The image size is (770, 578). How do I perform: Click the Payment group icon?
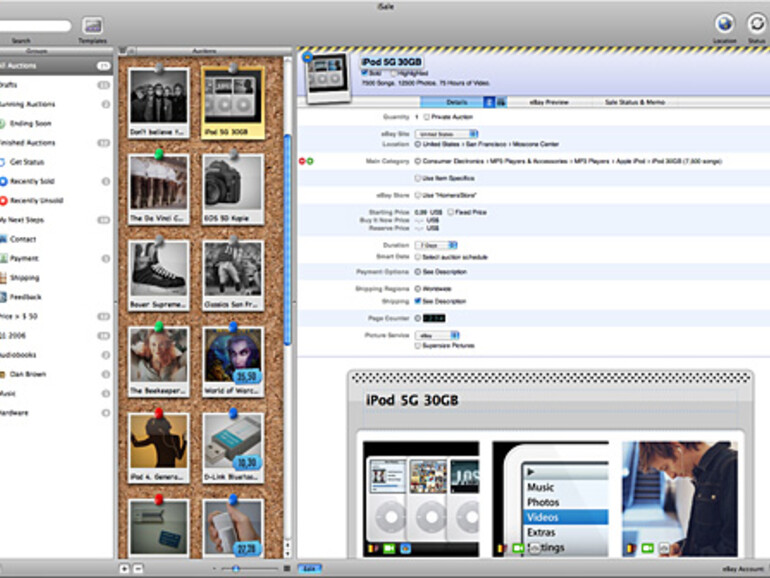3,258
